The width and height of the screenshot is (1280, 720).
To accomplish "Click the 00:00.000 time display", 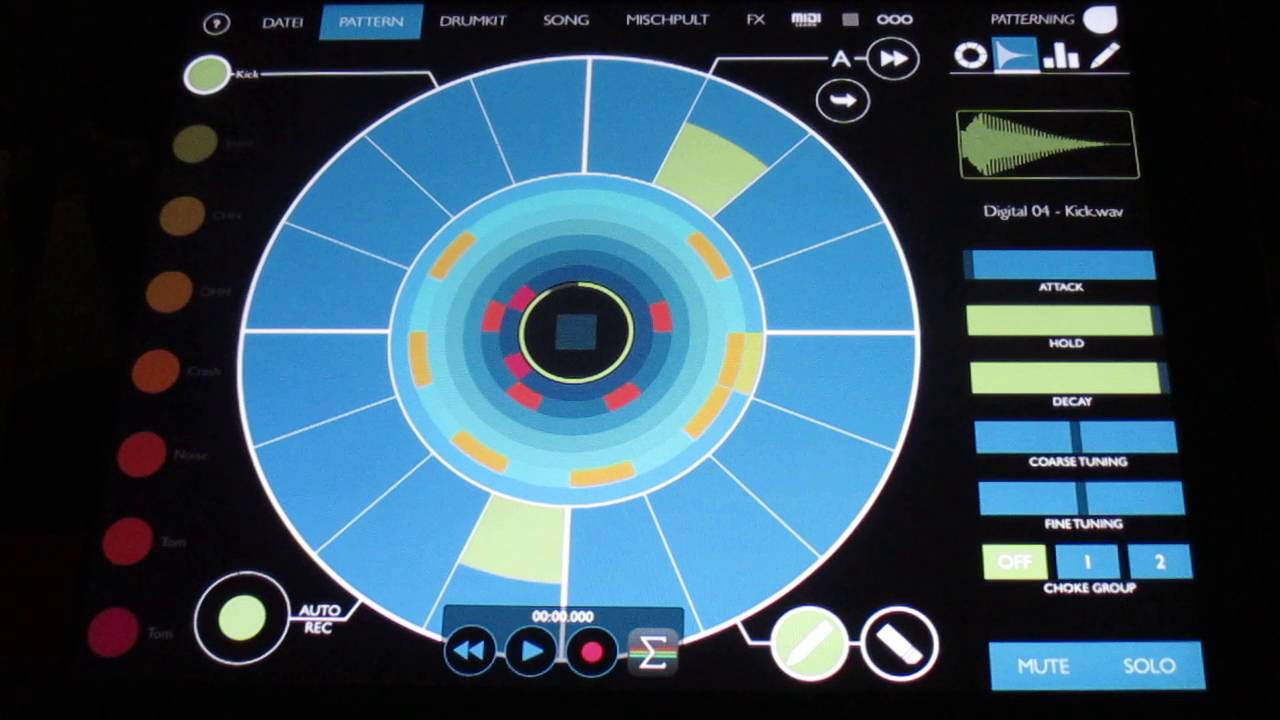I will point(563,617).
